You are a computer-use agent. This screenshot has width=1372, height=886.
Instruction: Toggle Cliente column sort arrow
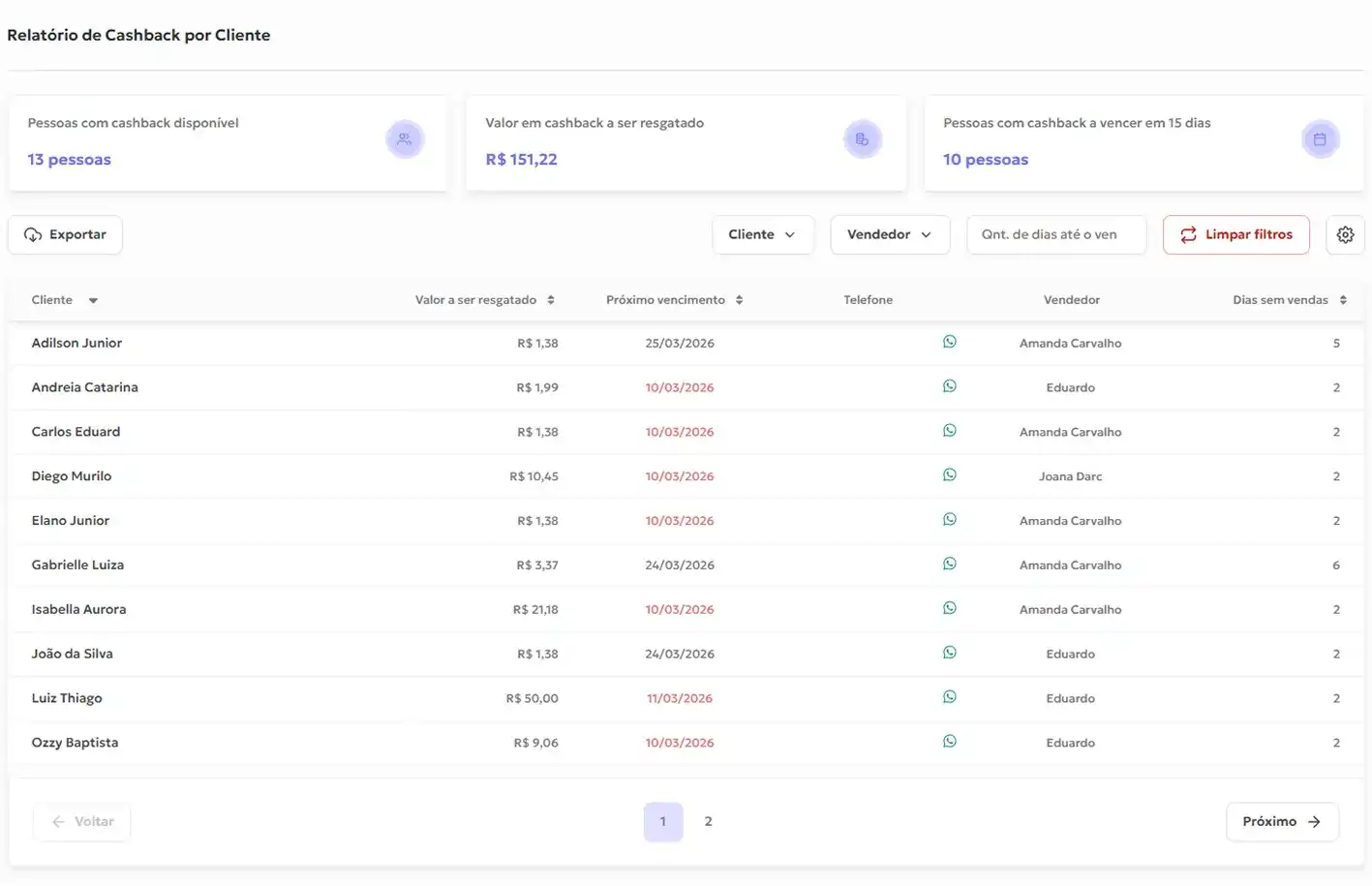tap(93, 300)
